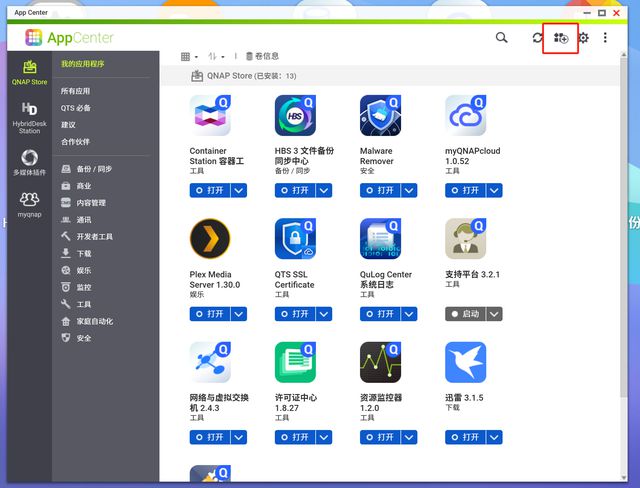Select 合作伙伴 category

click(x=76, y=142)
